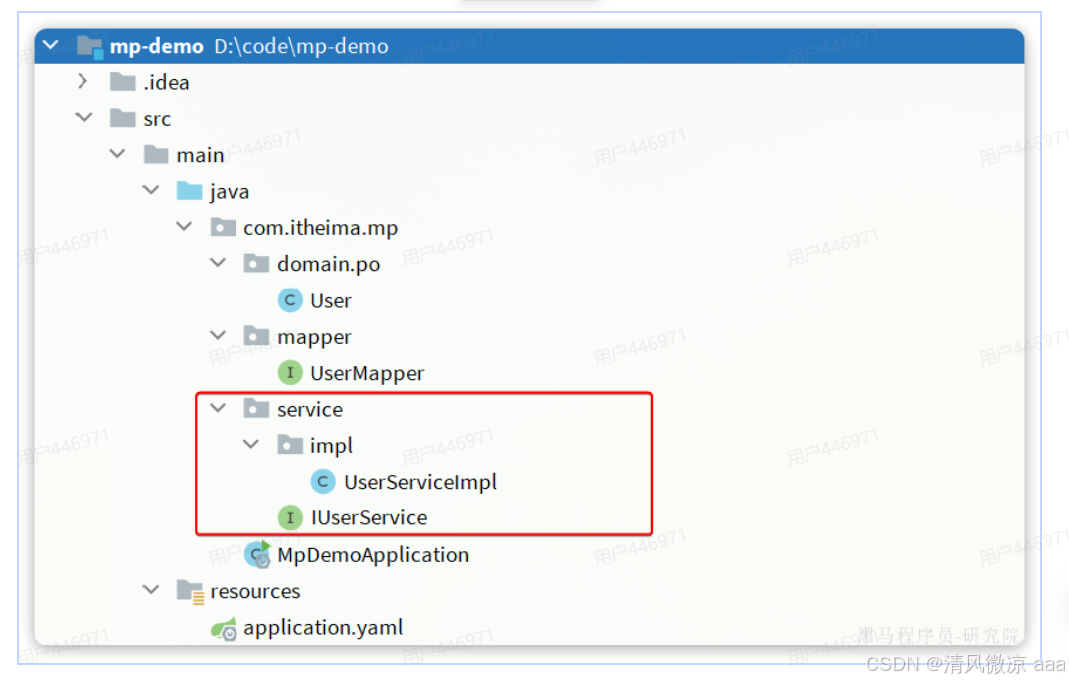Image resolution: width=1069 pixels, height=681 pixels.
Task: Select the UserServiceImpl label in the tree
Action: (420, 483)
